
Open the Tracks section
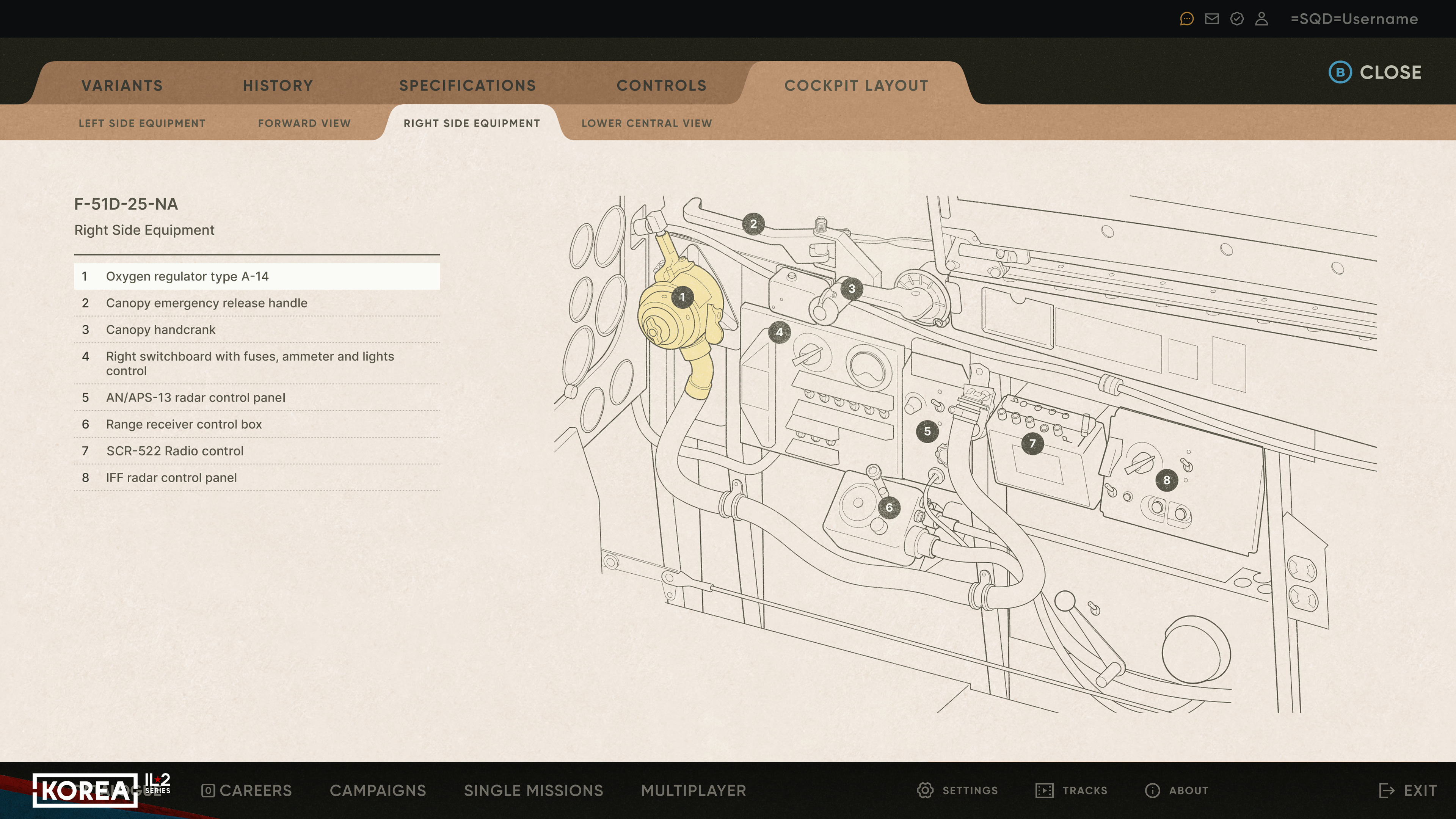(x=1072, y=790)
